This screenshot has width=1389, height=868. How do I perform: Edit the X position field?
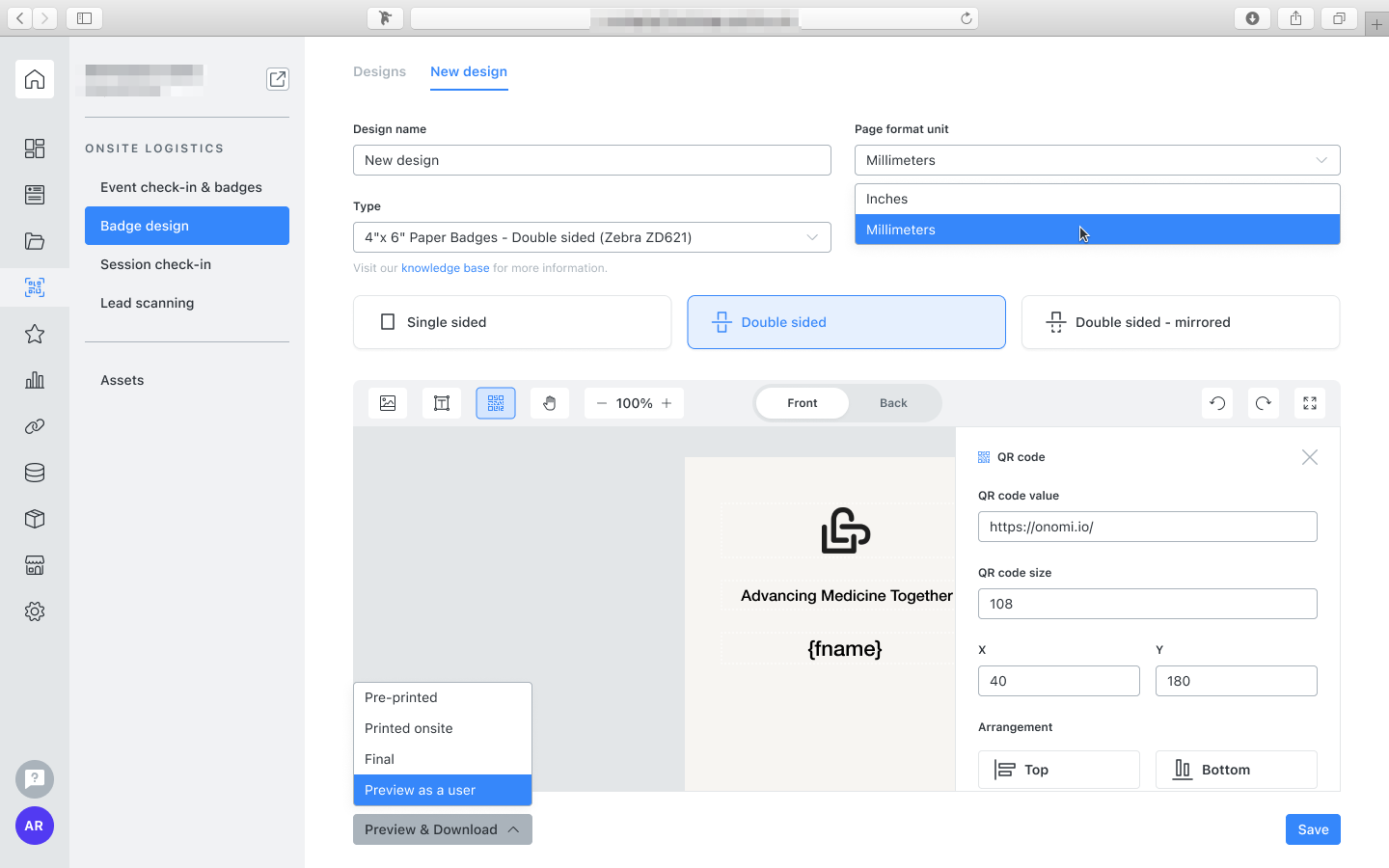click(1059, 681)
